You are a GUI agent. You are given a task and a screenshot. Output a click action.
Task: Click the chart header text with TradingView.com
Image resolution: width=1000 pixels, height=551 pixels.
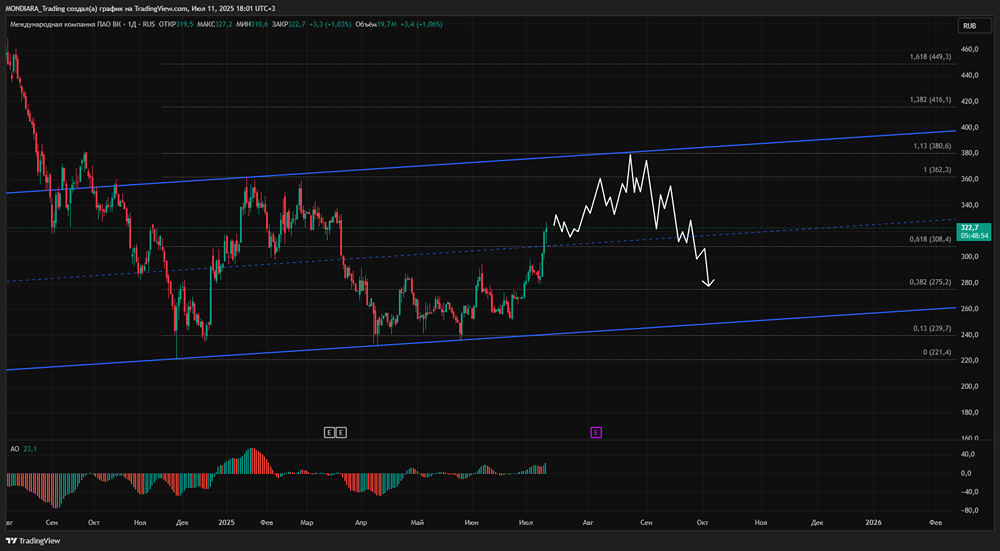pos(140,7)
